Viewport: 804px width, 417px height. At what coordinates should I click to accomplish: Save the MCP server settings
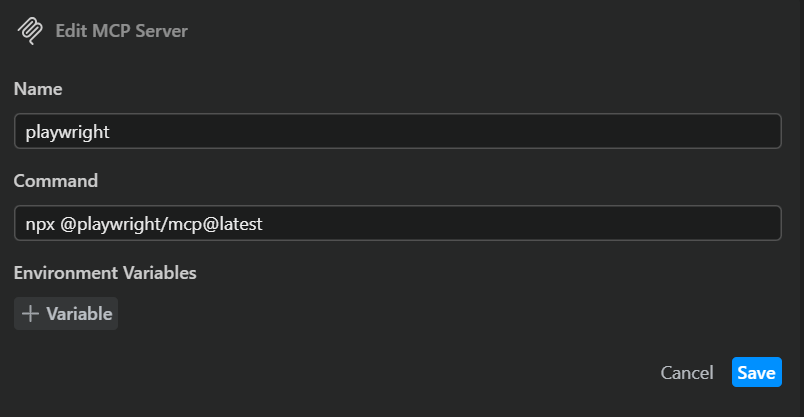756,372
